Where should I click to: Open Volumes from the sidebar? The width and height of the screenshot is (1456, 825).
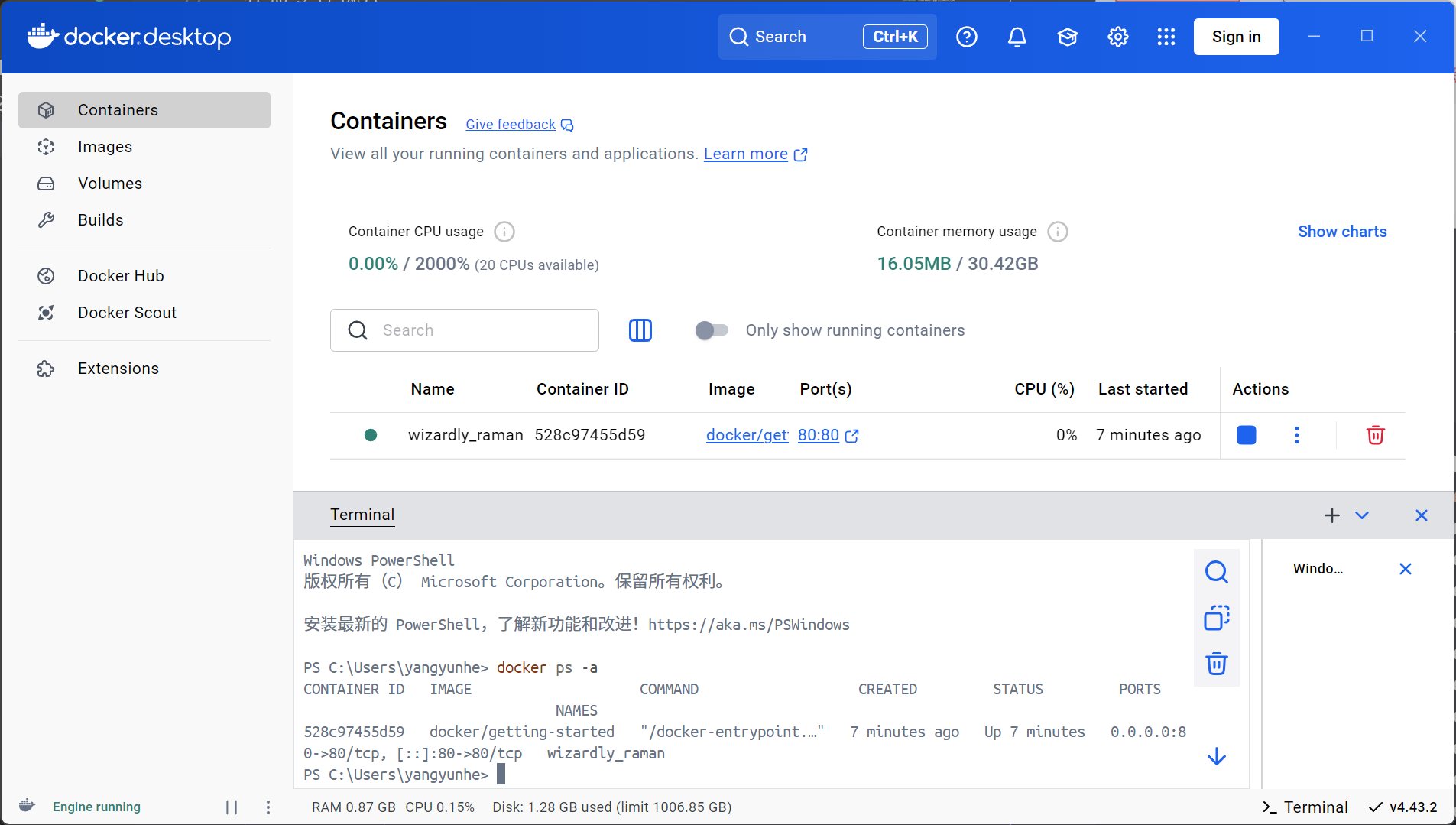tap(110, 184)
